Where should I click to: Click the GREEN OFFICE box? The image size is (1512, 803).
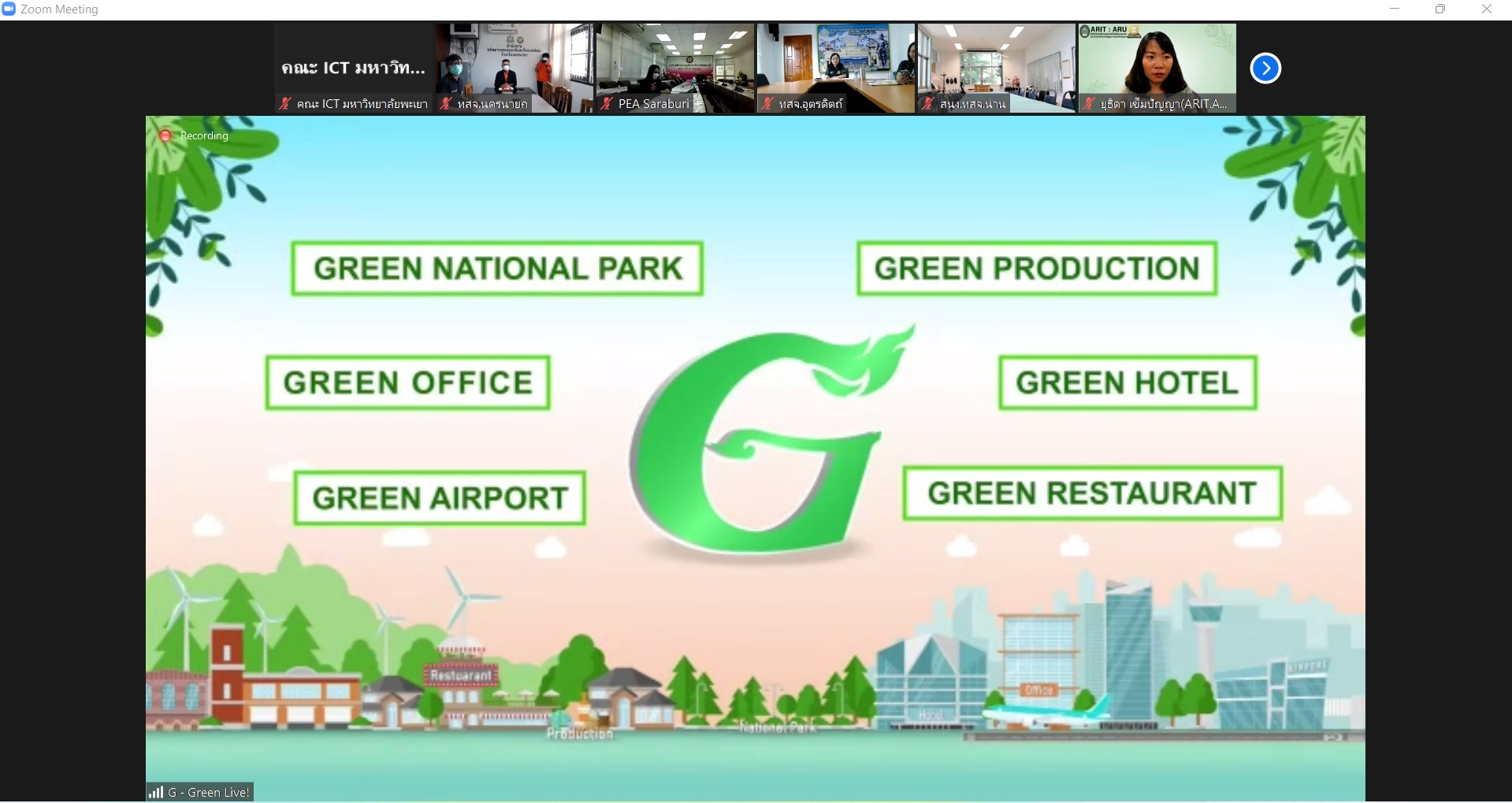pos(407,383)
